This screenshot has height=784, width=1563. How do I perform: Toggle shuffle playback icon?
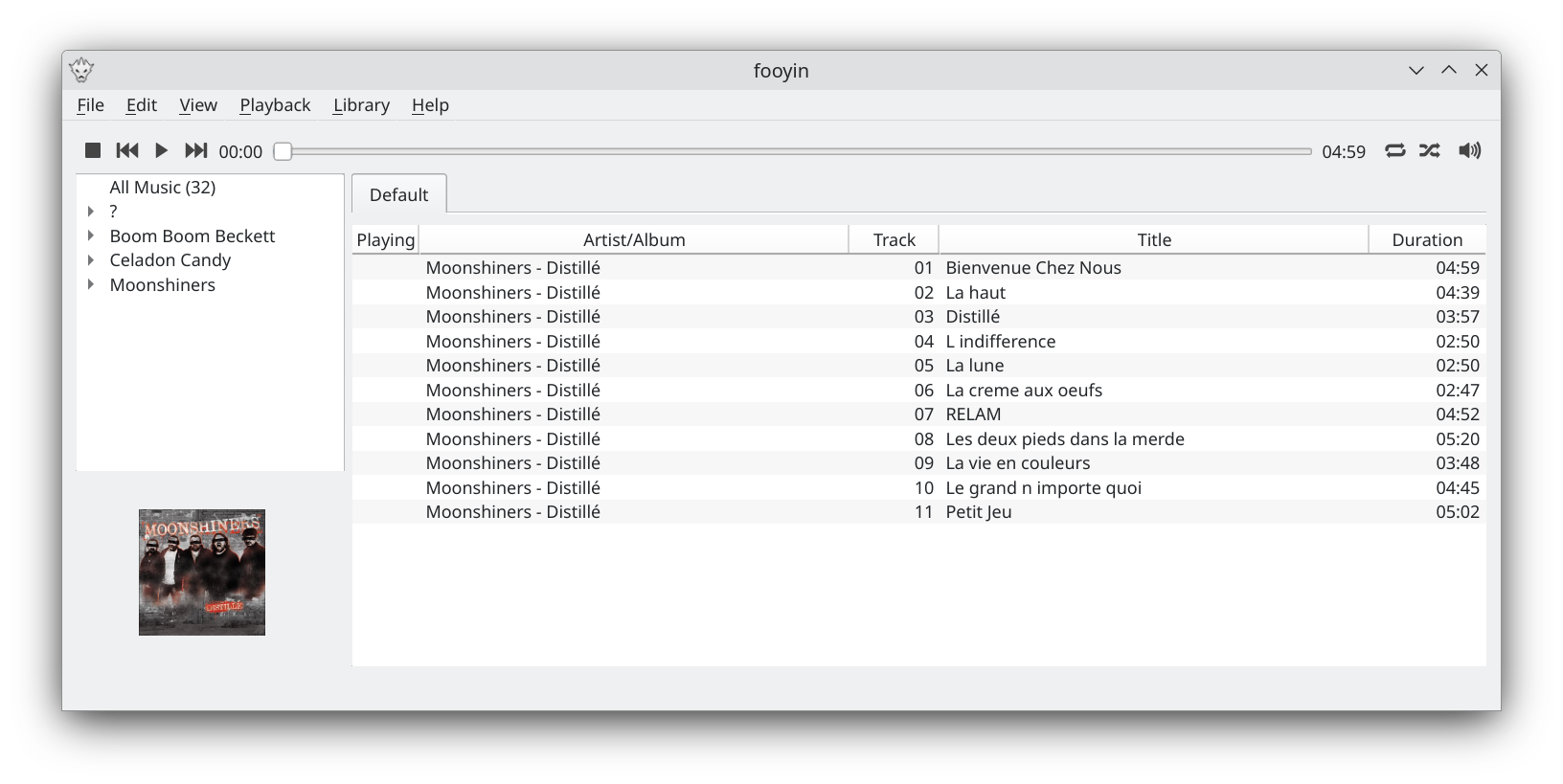click(1430, 150)
